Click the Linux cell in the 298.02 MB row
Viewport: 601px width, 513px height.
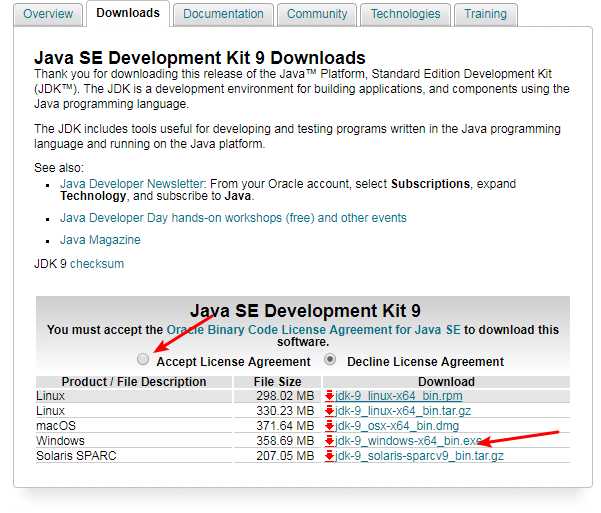pos(134,396)
